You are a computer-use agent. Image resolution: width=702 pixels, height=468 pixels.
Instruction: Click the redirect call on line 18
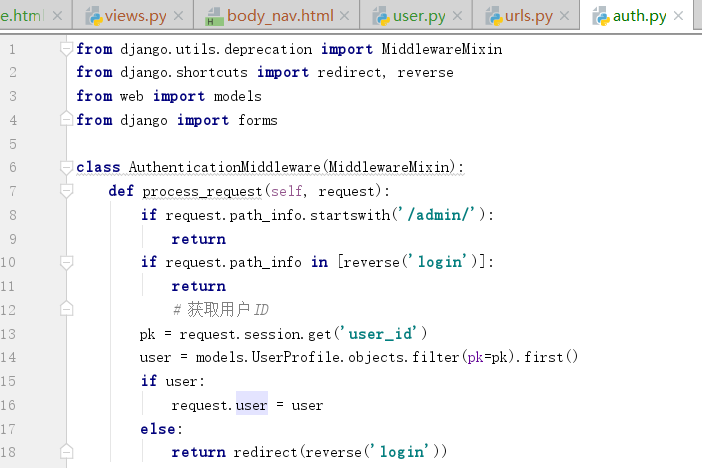(x=265, y=452)
